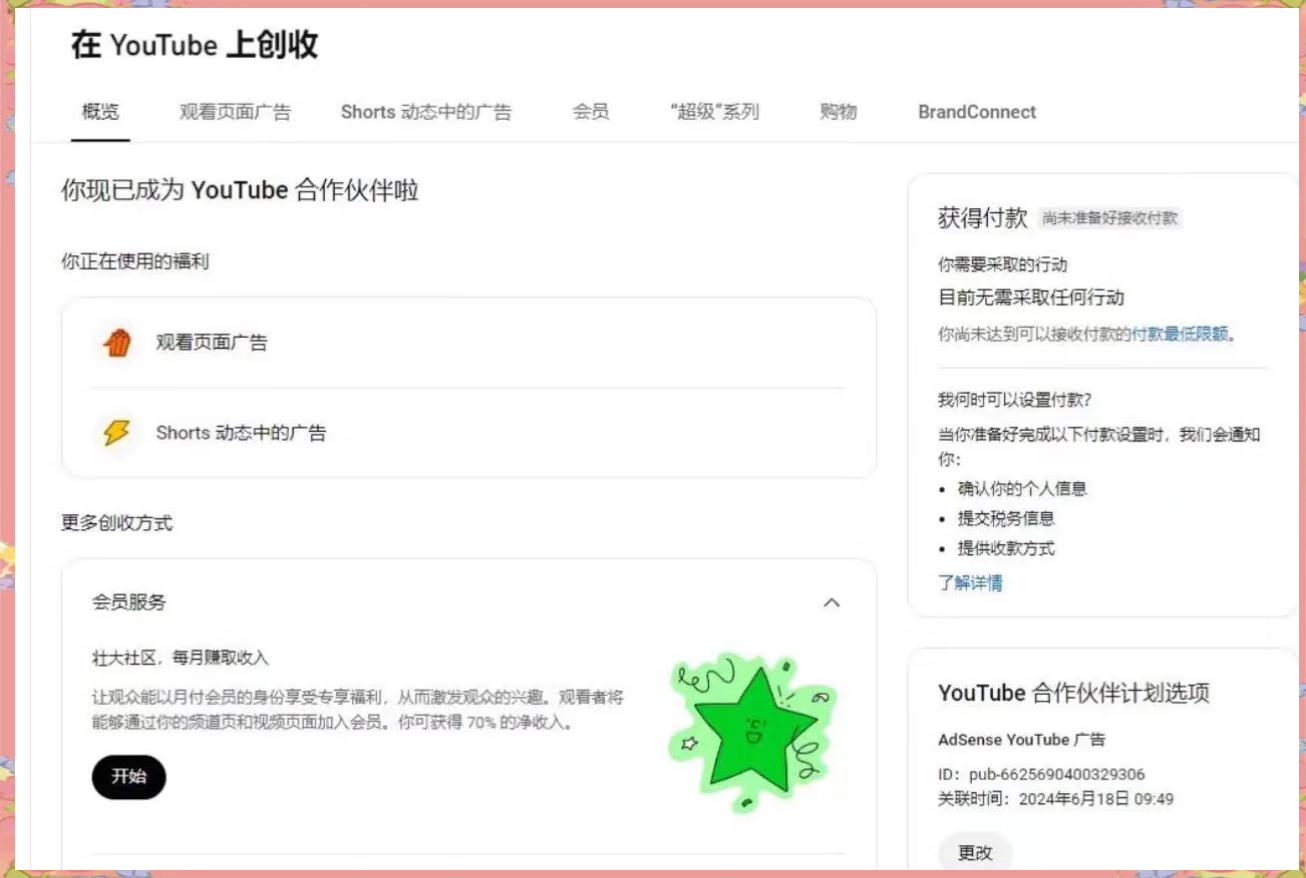Select the "超级"系列 tab
Viewport: 1306px width, 878px height.
point(715,112)
